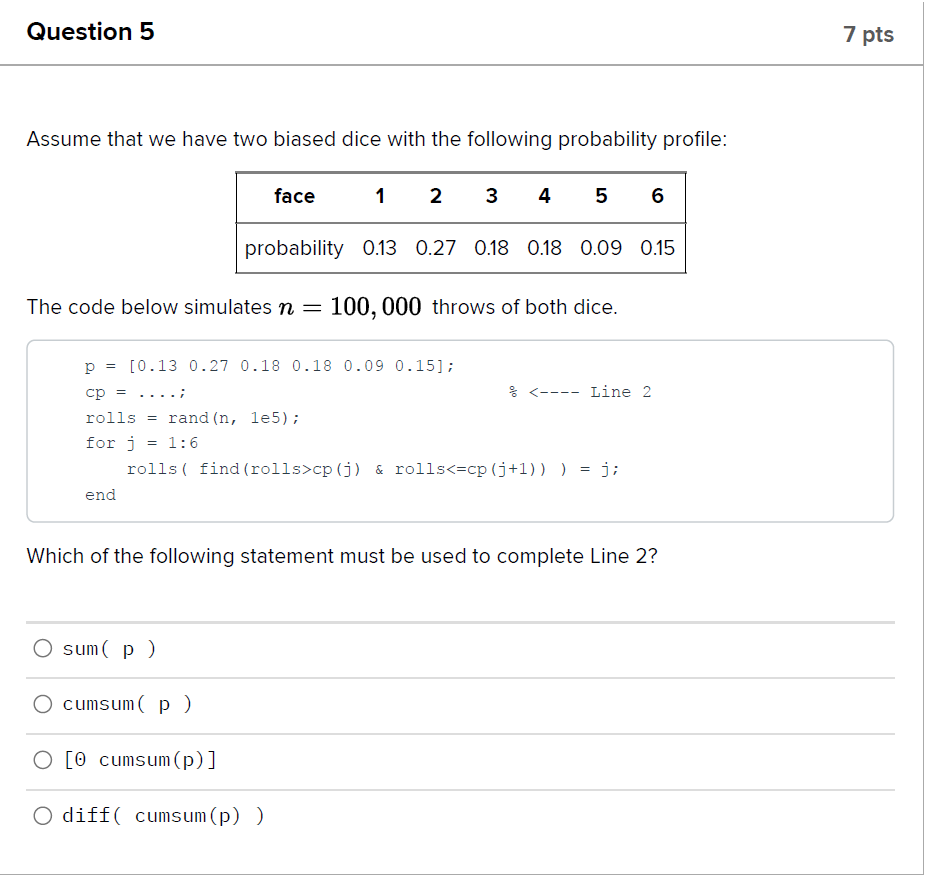This screenshot has height=878, width=925.
Task: Click the probability value 0.27 in the table
Action: click(436, 248)
